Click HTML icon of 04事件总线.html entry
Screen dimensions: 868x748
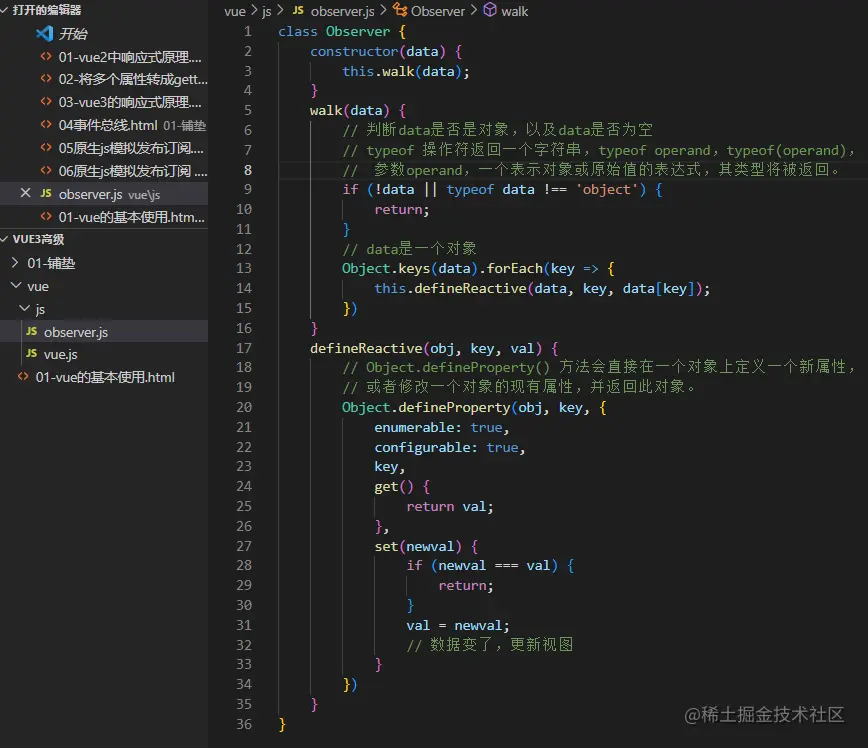[46, 125]
